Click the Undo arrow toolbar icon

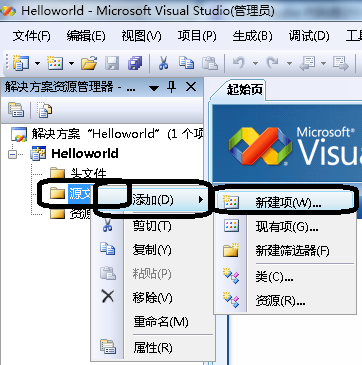click(239, 63)
